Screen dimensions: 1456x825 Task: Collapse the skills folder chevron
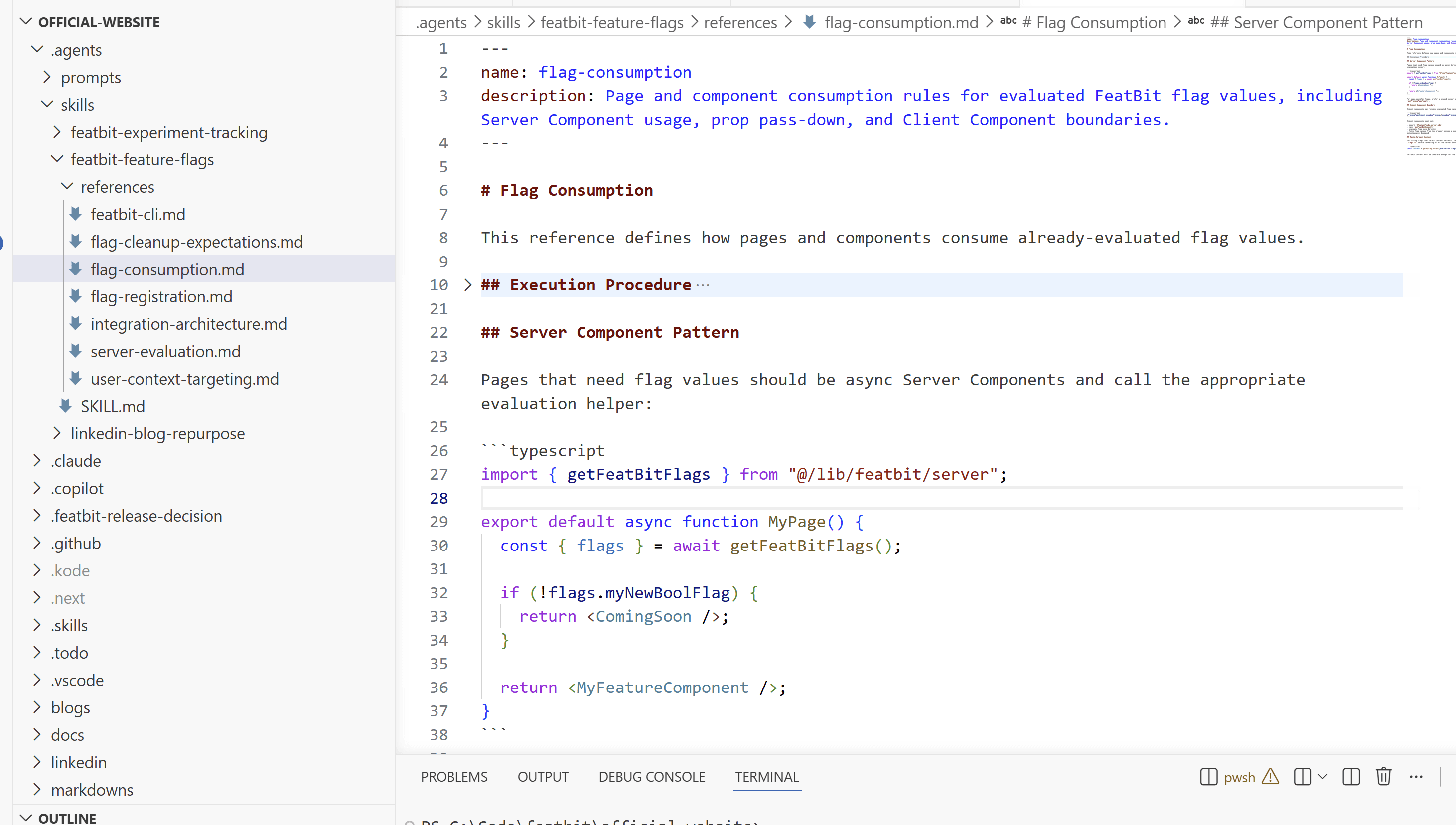click(48, 104)
